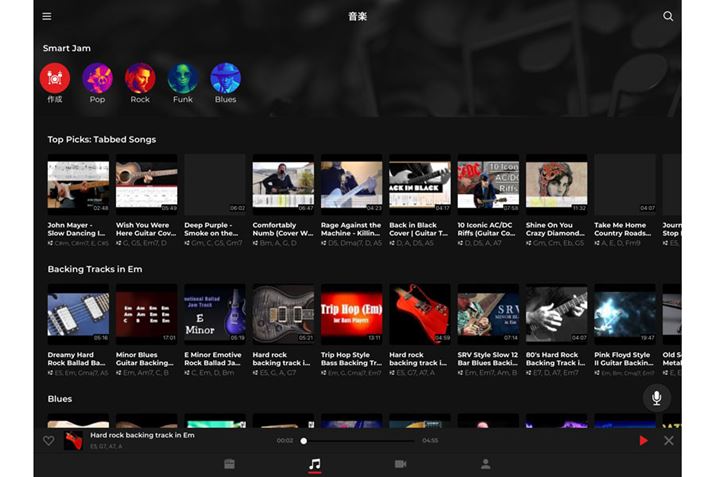This screenshot has width=715, height=477.
Task: Select the Blues Smart Jam genre
Action: [x=225, y=78]
